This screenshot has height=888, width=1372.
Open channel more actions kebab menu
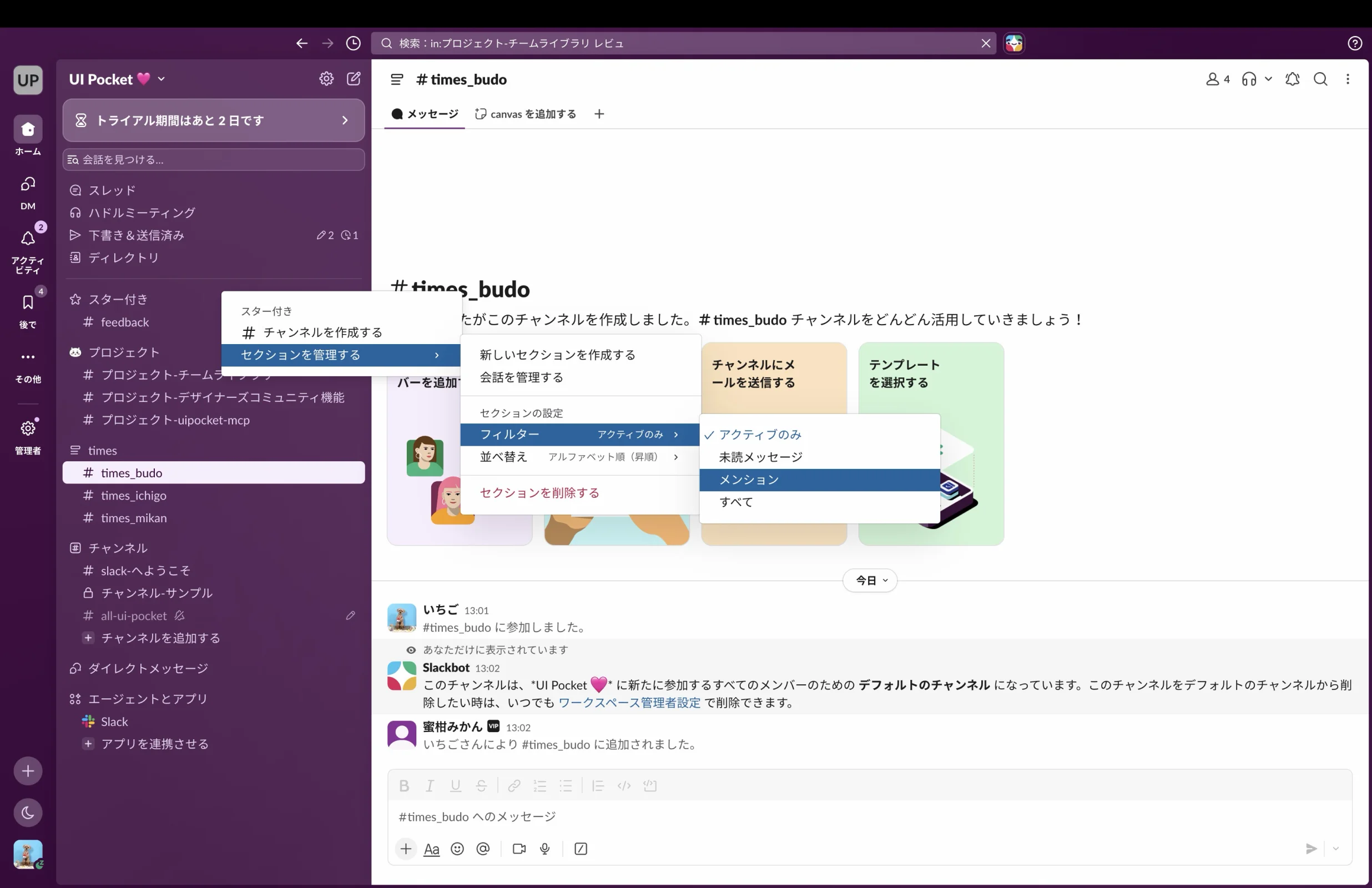(1348, 79)
